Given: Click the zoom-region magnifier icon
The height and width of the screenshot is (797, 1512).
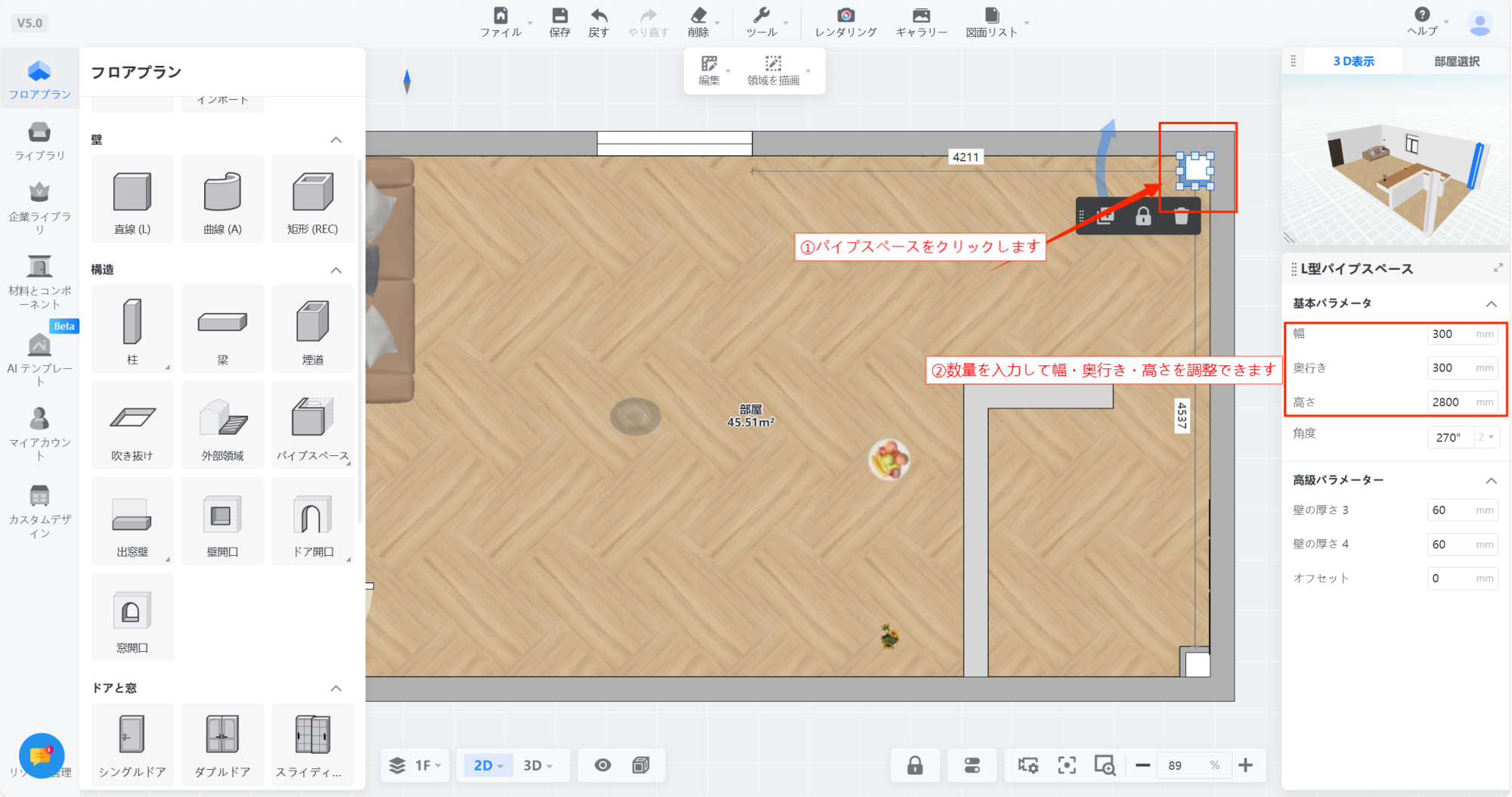Looking at the screenshot, I should tap(1105, 765).
